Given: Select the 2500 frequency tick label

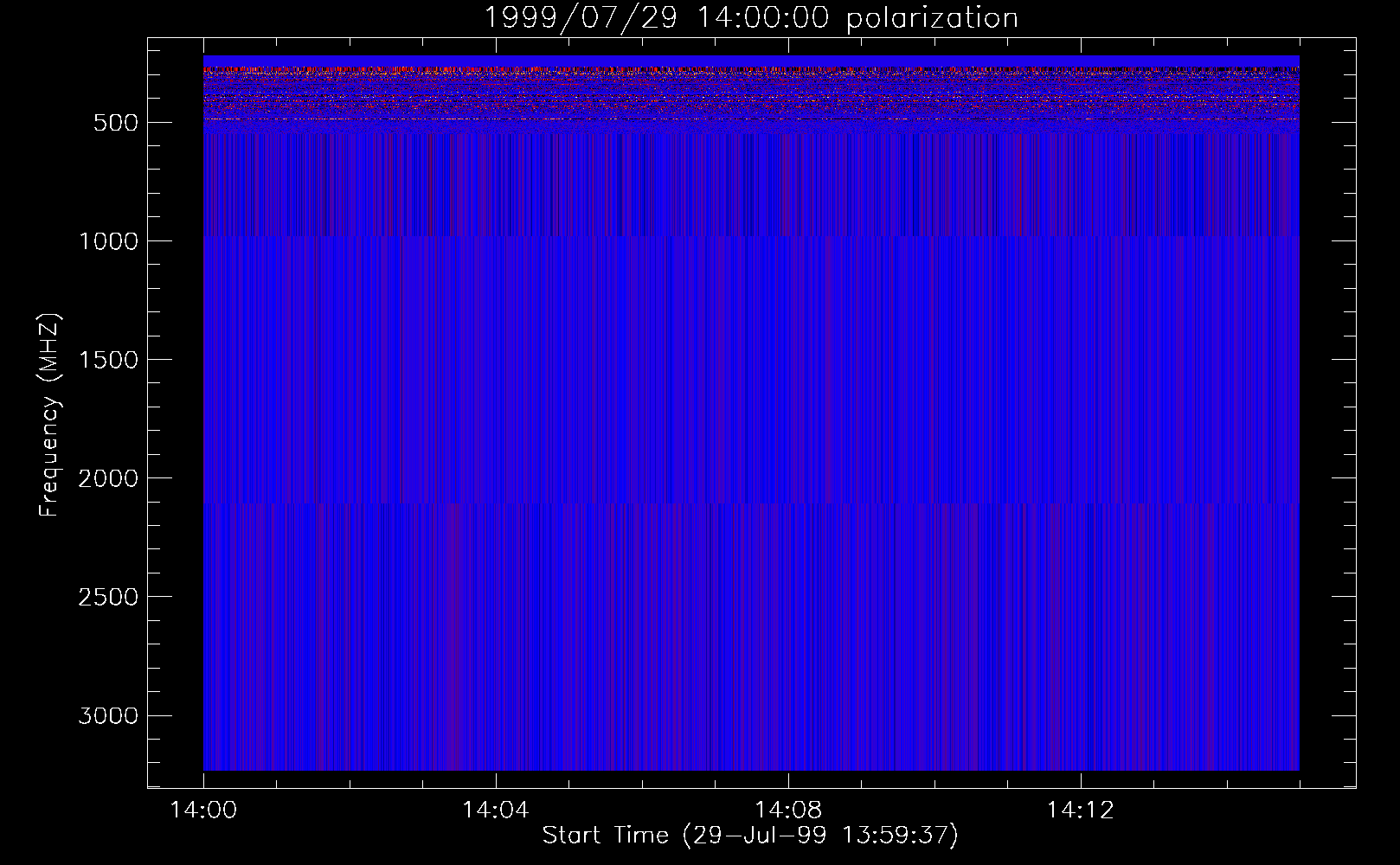Looking at the screenshot, I should 108,597.
